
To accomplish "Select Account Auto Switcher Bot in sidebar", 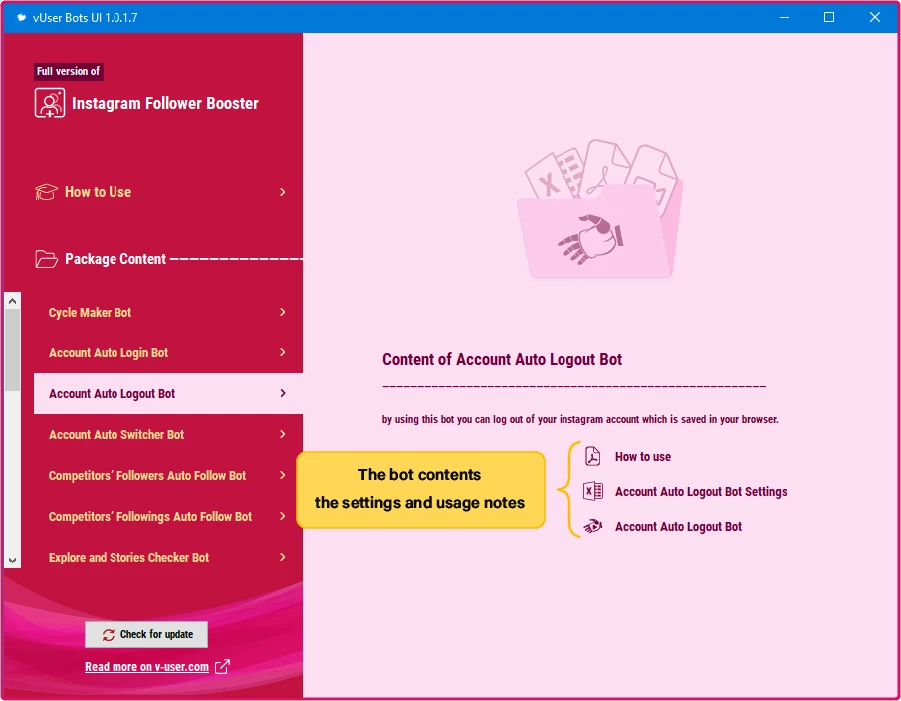I will pyautogui.click(x=168, y=434).
